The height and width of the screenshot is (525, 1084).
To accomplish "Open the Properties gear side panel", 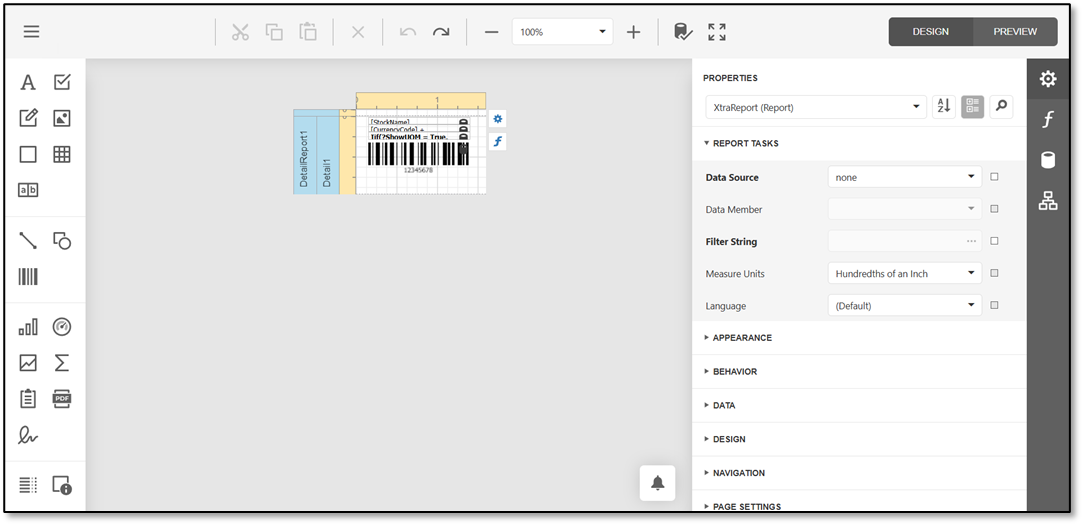I will 1048,79.
